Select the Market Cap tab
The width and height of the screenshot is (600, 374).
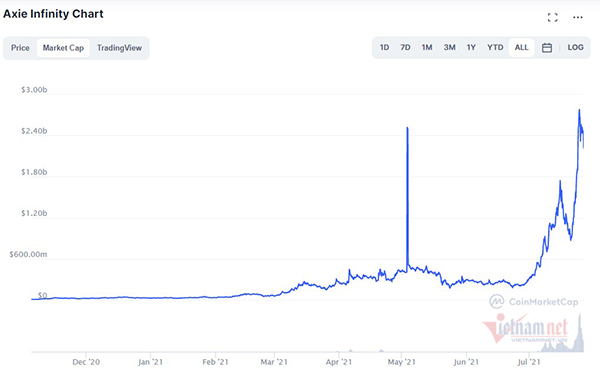(63, 48)
